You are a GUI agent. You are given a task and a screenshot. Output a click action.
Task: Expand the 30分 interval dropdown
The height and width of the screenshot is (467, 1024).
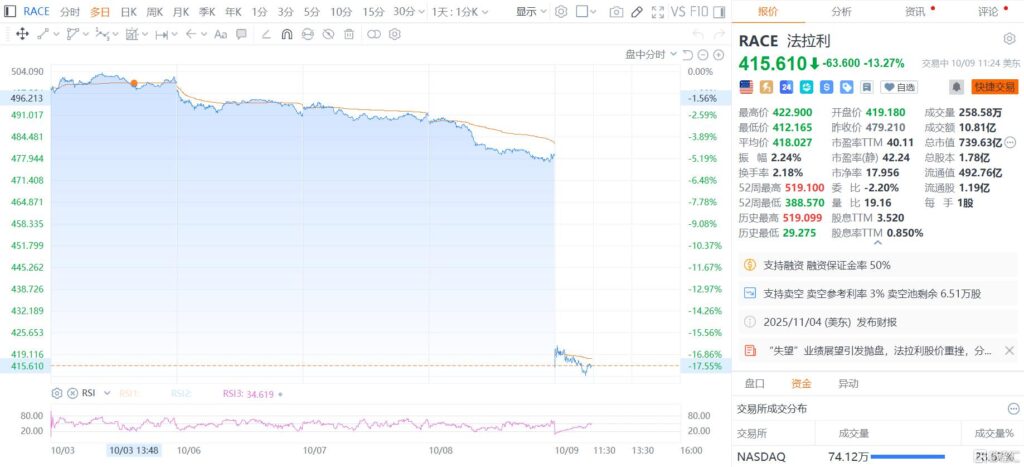pos(408,12)
